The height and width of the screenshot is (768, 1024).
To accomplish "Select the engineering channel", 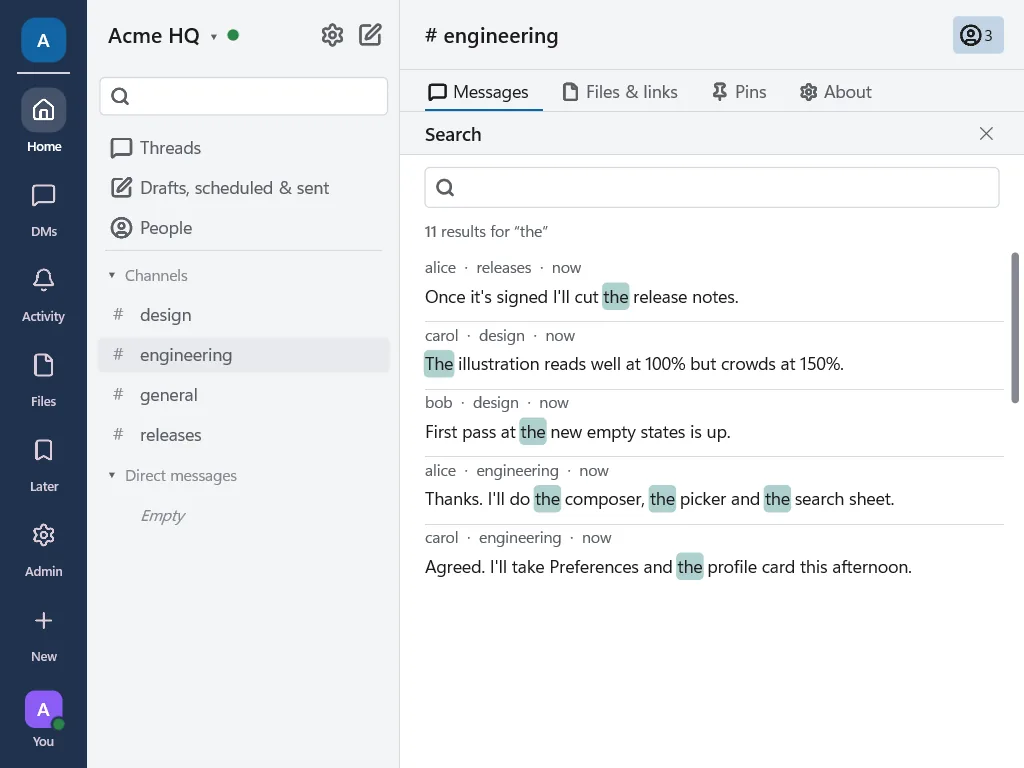I will (x=244, y=355).
